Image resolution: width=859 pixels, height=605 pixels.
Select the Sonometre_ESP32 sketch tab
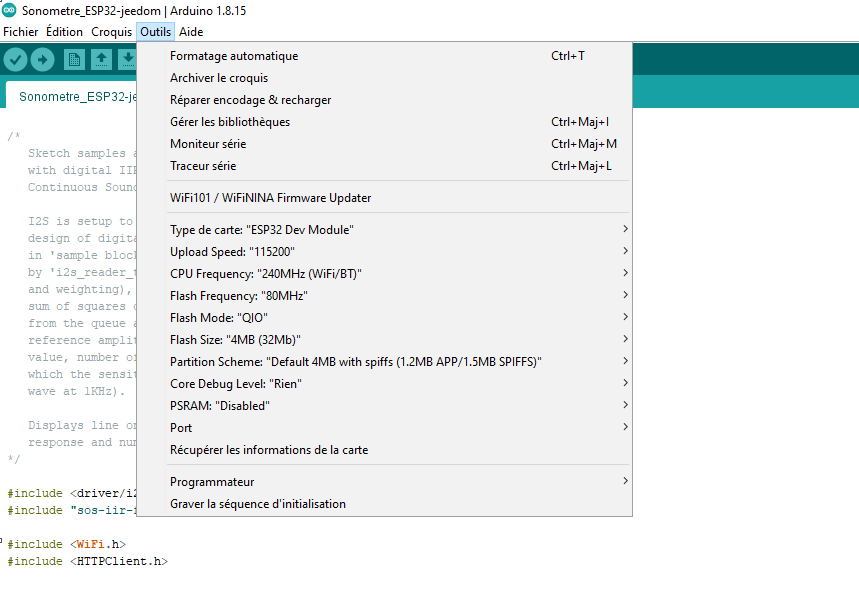72,96
